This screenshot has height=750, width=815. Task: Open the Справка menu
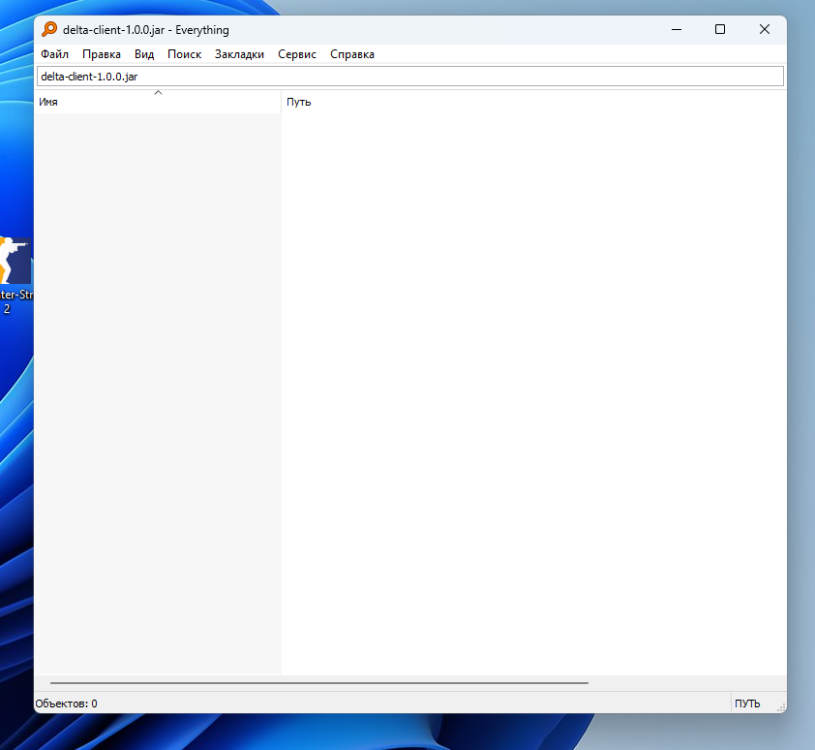352,54
